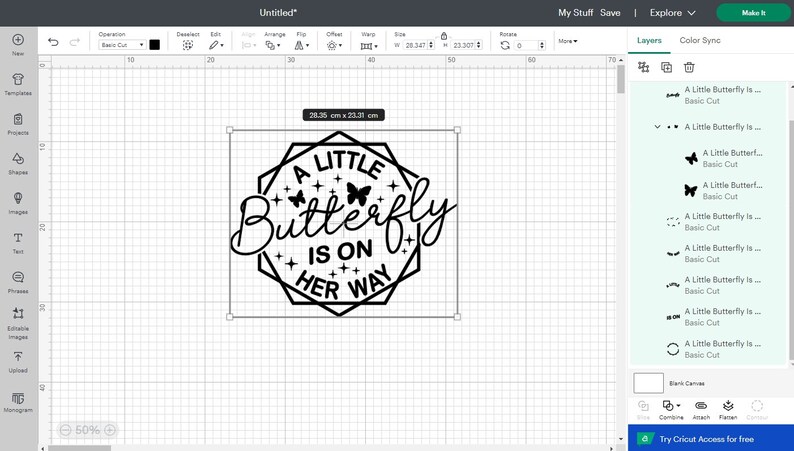
Task: Click the butterfly design on canvas
Action: 343,223
